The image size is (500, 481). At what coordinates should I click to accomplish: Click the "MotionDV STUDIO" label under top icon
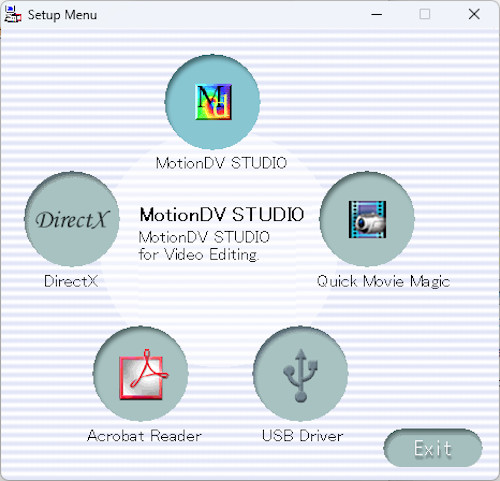click(x=221, y=163)
